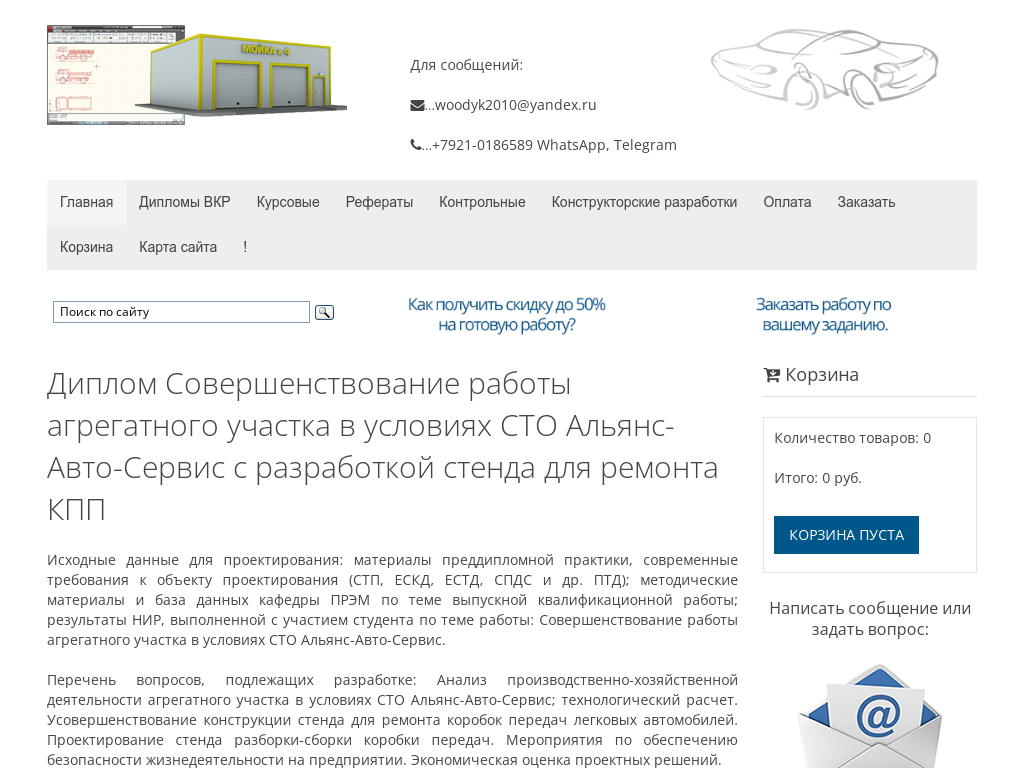
Task: Open the Конструкторские разработки menu item
Action: click(x=645, y=202)
